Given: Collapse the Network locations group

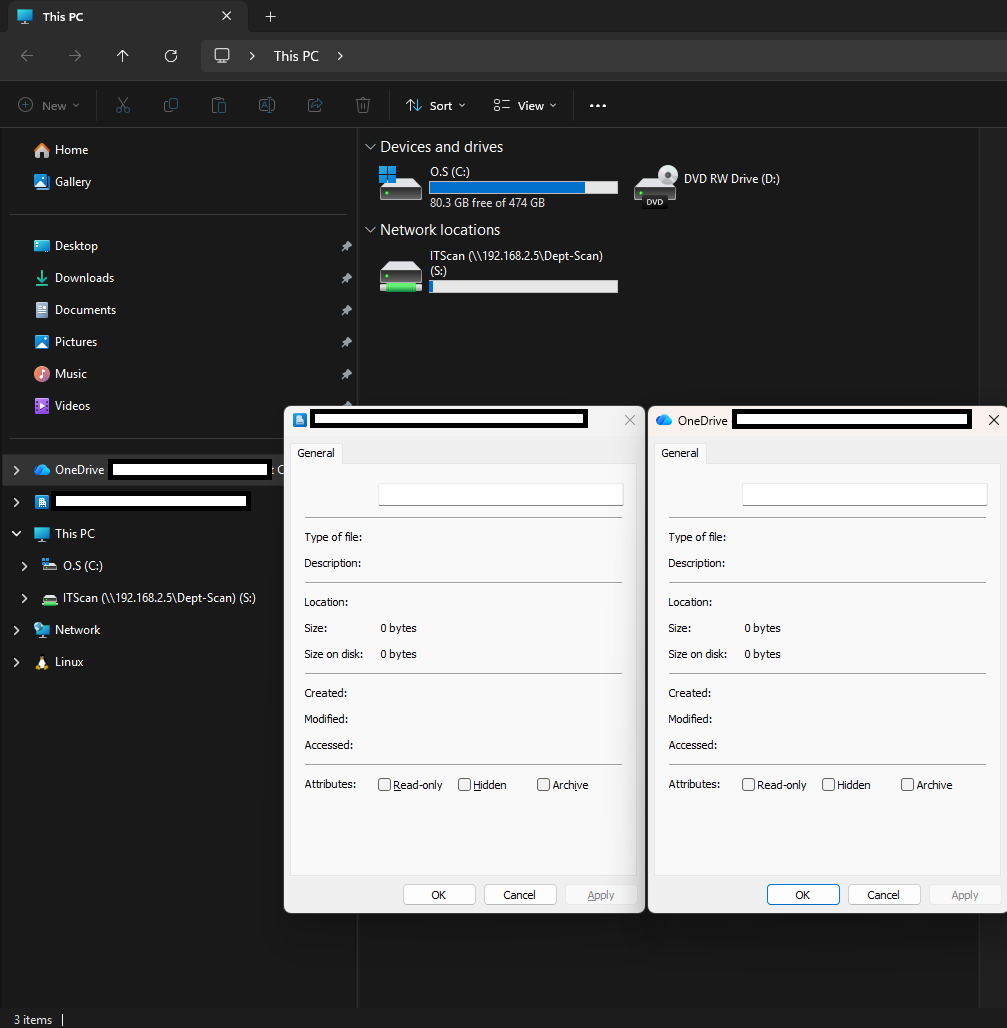Looking at the screenshot, I should (370, 229).
